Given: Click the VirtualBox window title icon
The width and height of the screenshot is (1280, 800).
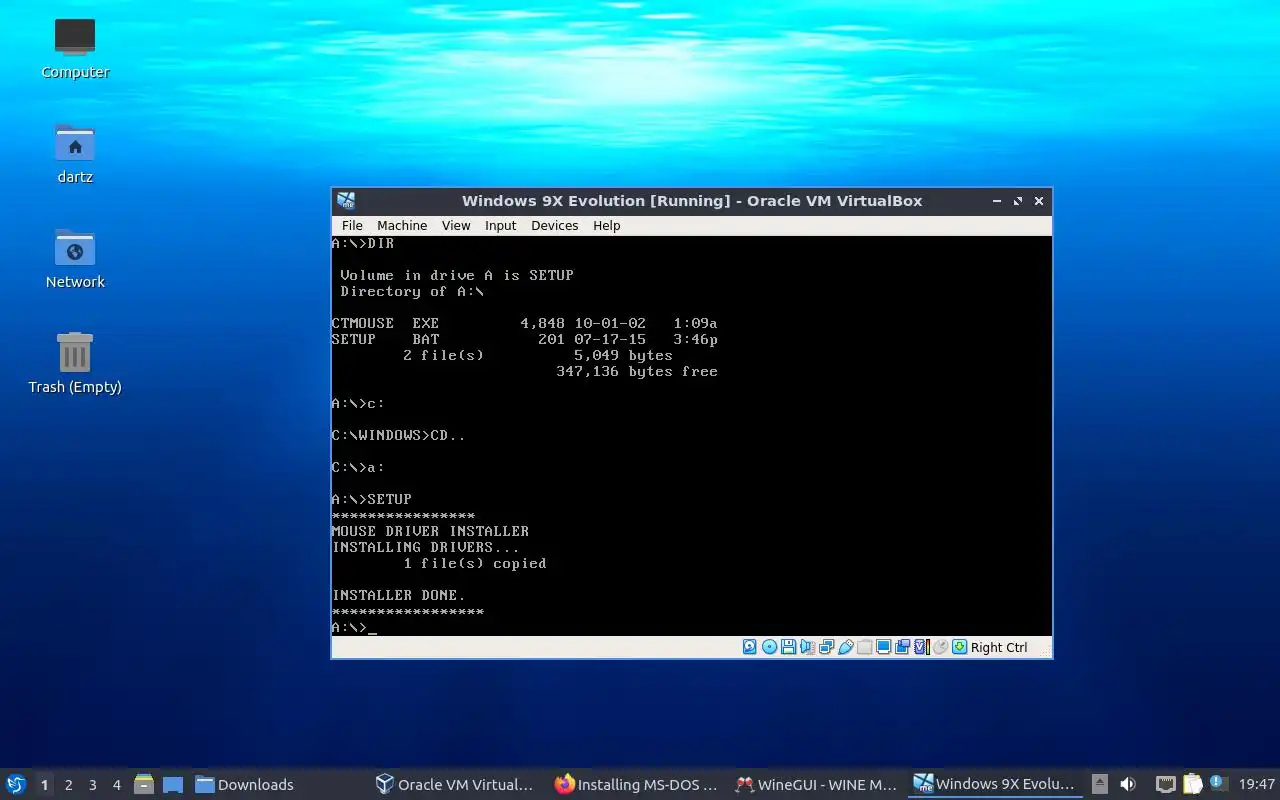Looking at the screenshot, I should pyautogui.click(x=346, y=201).
